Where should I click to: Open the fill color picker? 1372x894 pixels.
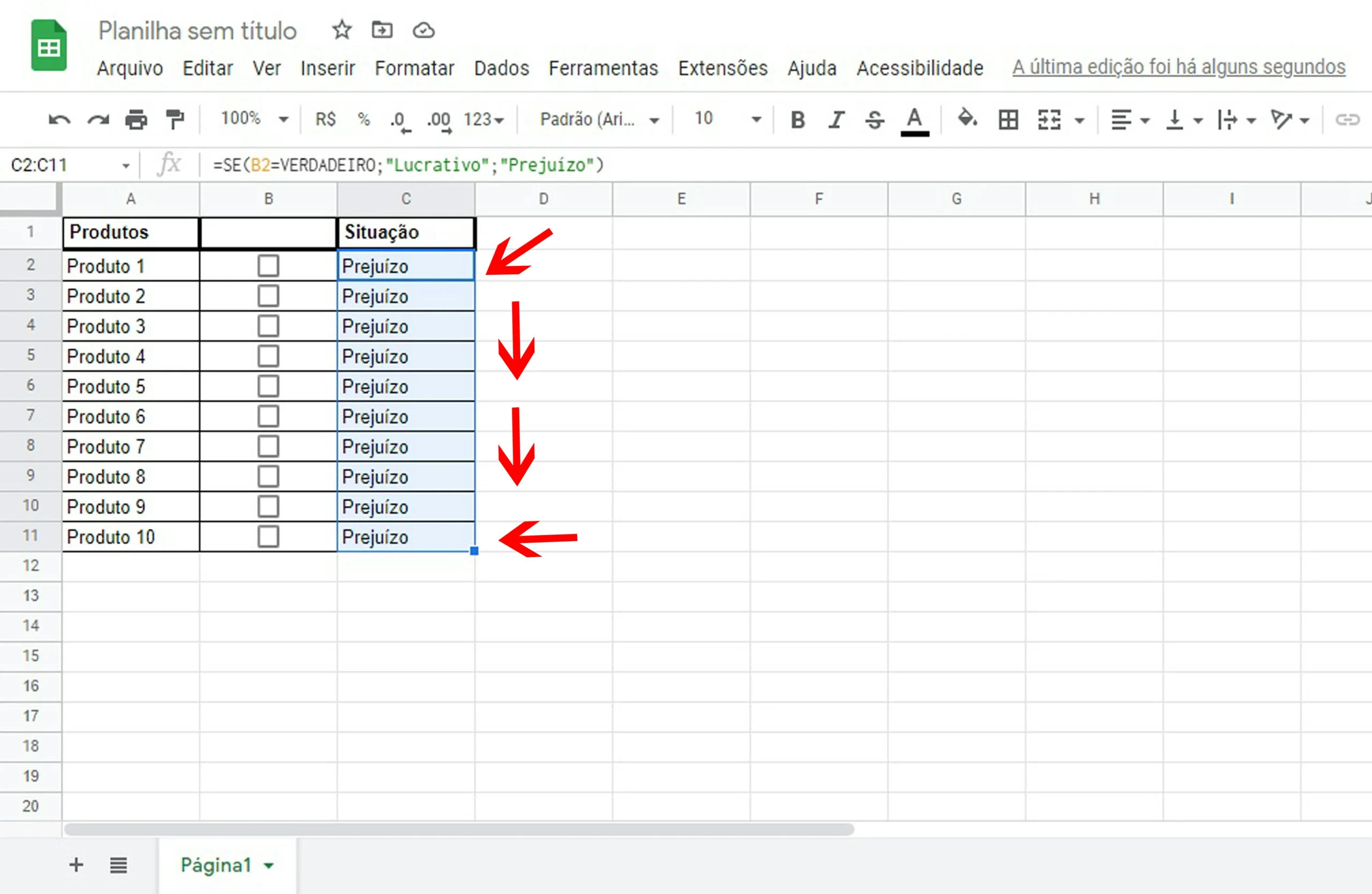tap(967, 119)
